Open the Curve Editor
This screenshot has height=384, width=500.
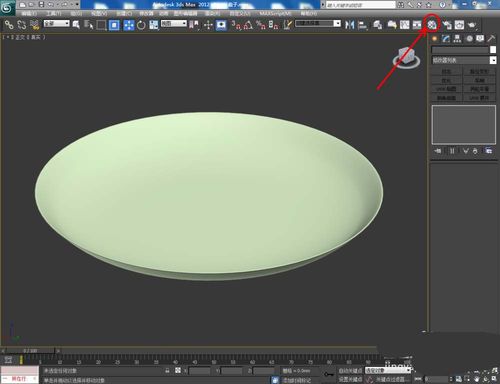(404, 25)
